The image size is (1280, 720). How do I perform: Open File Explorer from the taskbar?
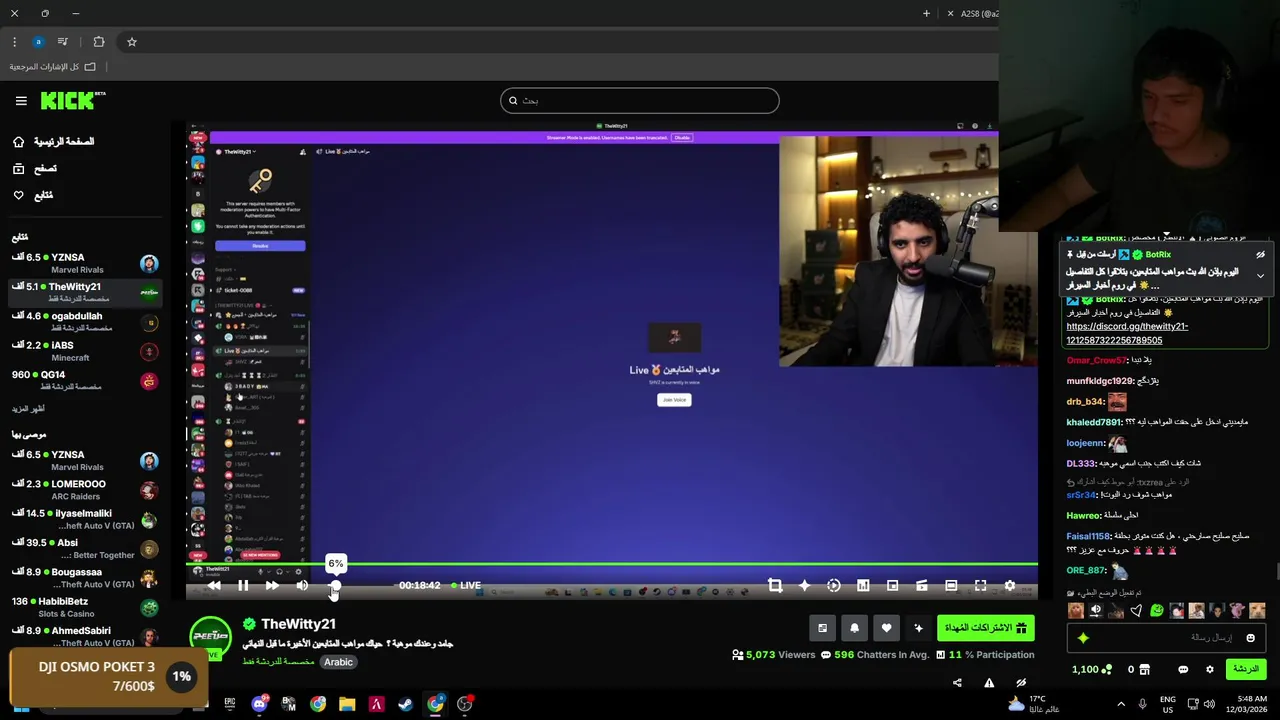[347, 704]
